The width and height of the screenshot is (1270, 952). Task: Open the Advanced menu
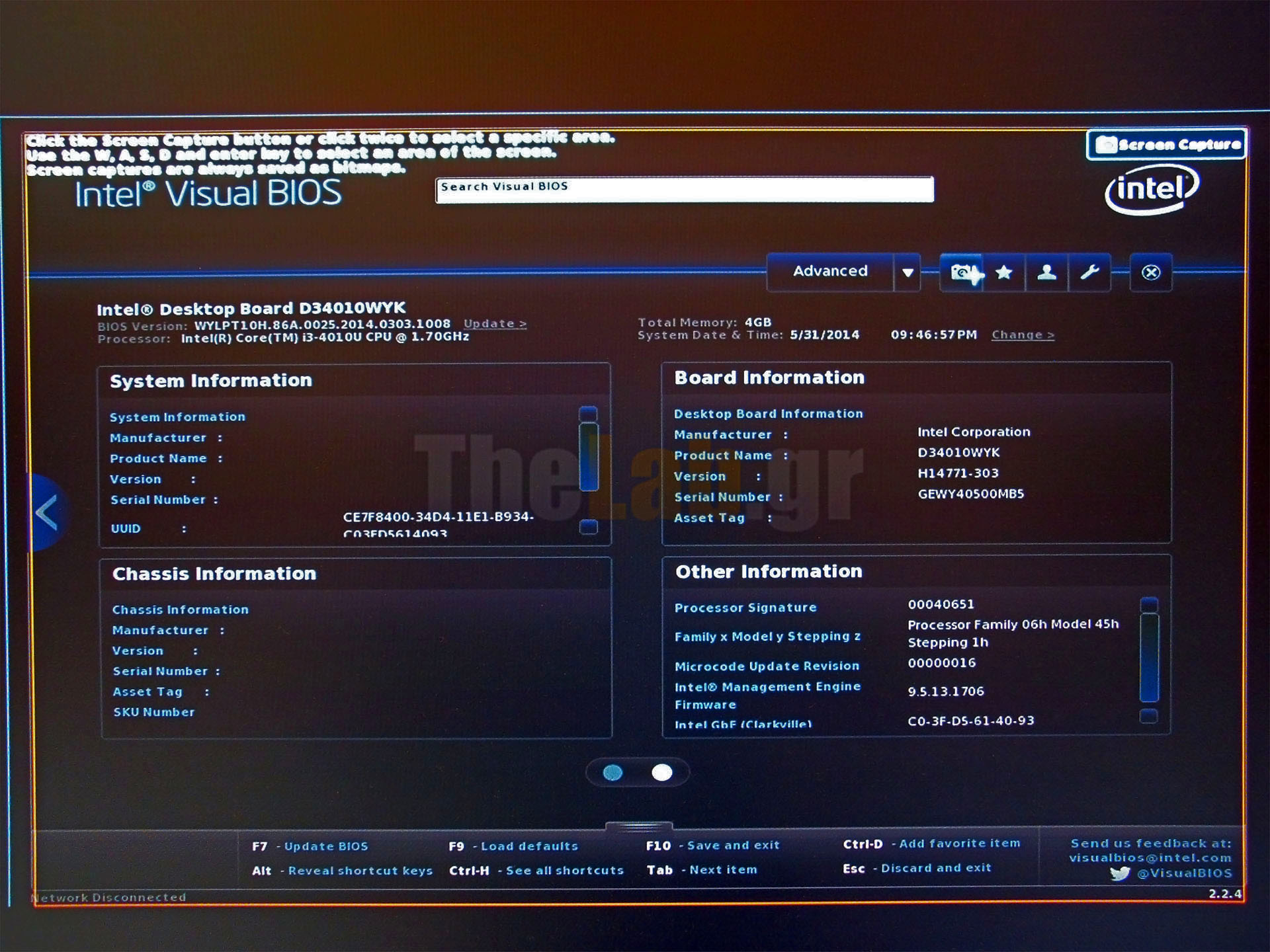coord(830,271)
